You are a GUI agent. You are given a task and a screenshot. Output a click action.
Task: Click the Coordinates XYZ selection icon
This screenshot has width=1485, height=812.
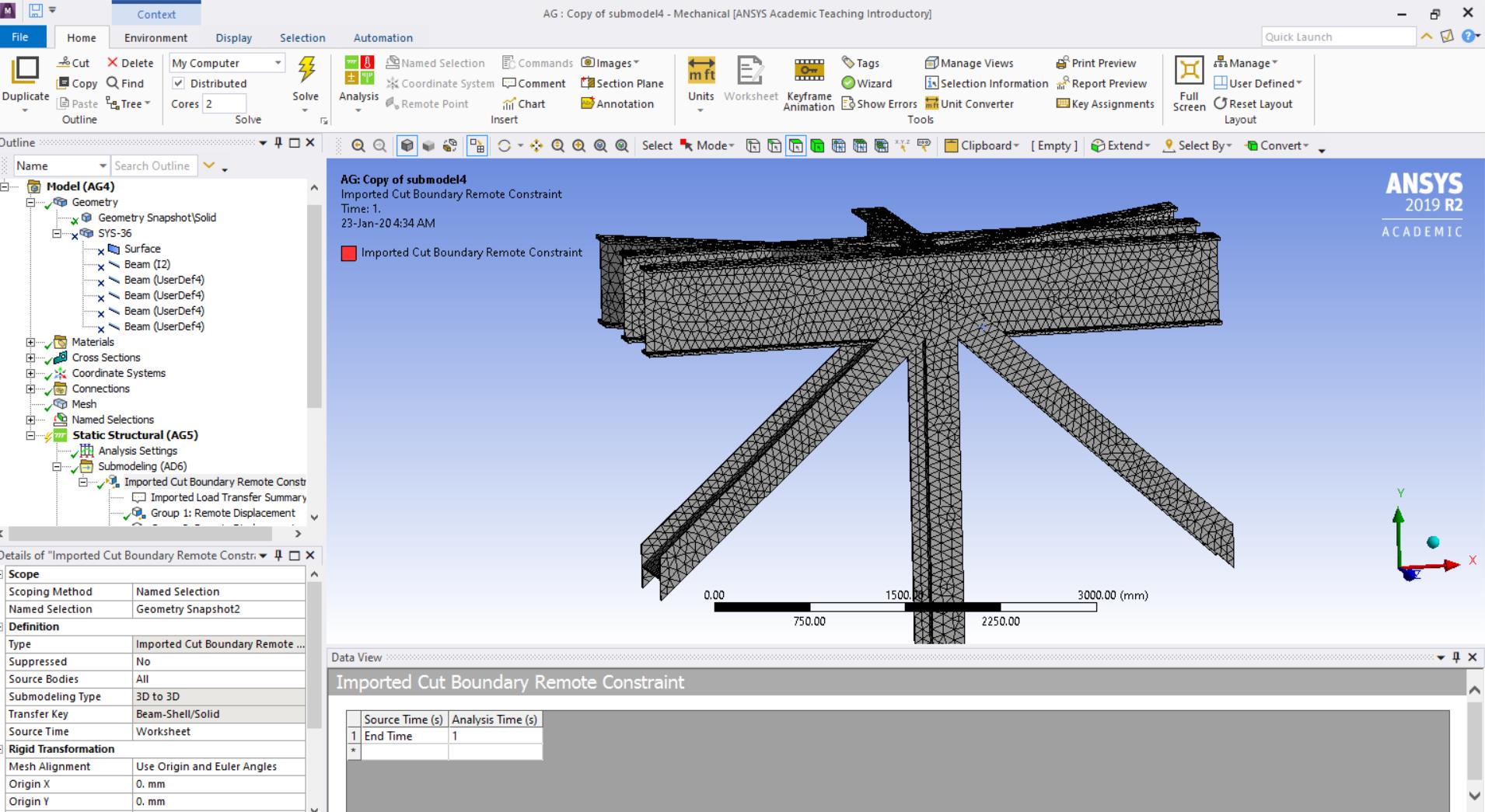coord(902,145)
